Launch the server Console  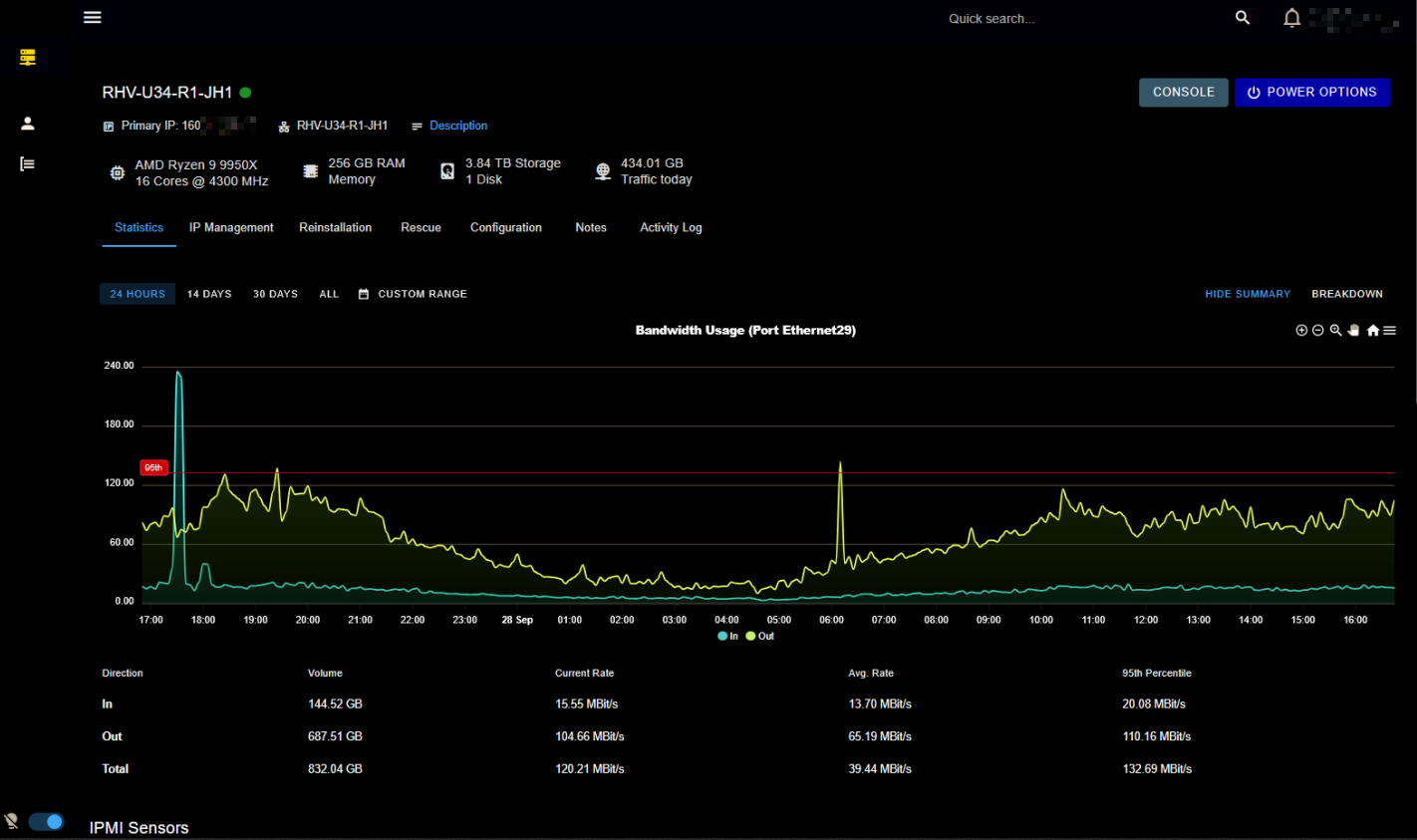point(1183,92)
